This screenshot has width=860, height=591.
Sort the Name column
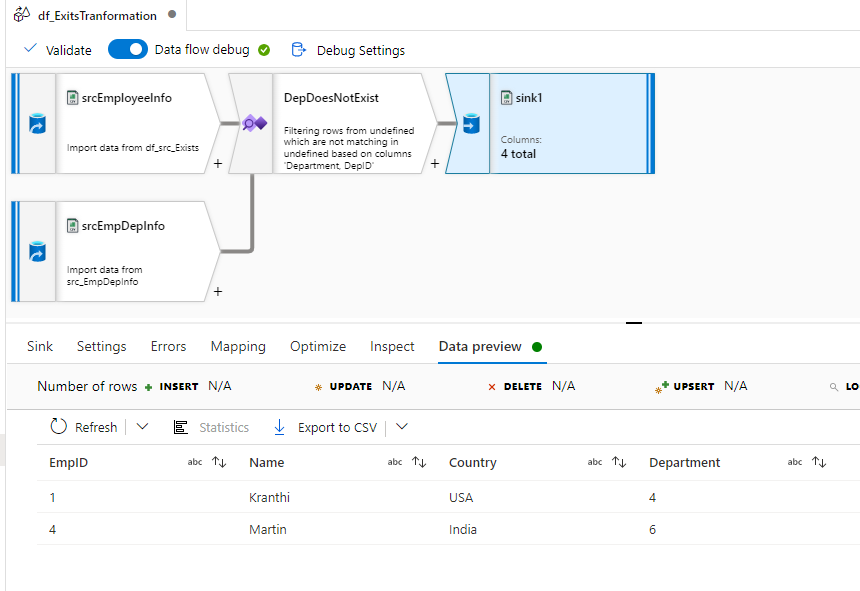[x=419, y=462]
